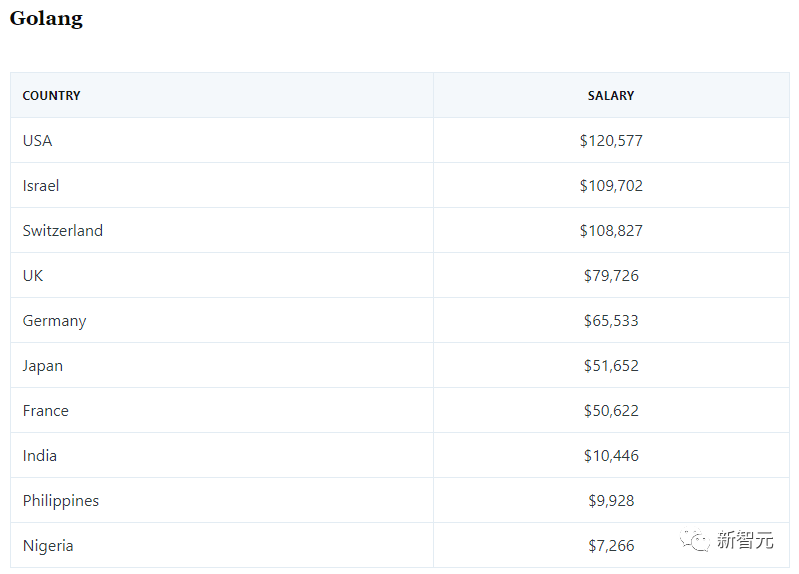Click the Israel country cell
This screenshot has width=799, height=574.
pyautogui.click(x=41, y=186)
